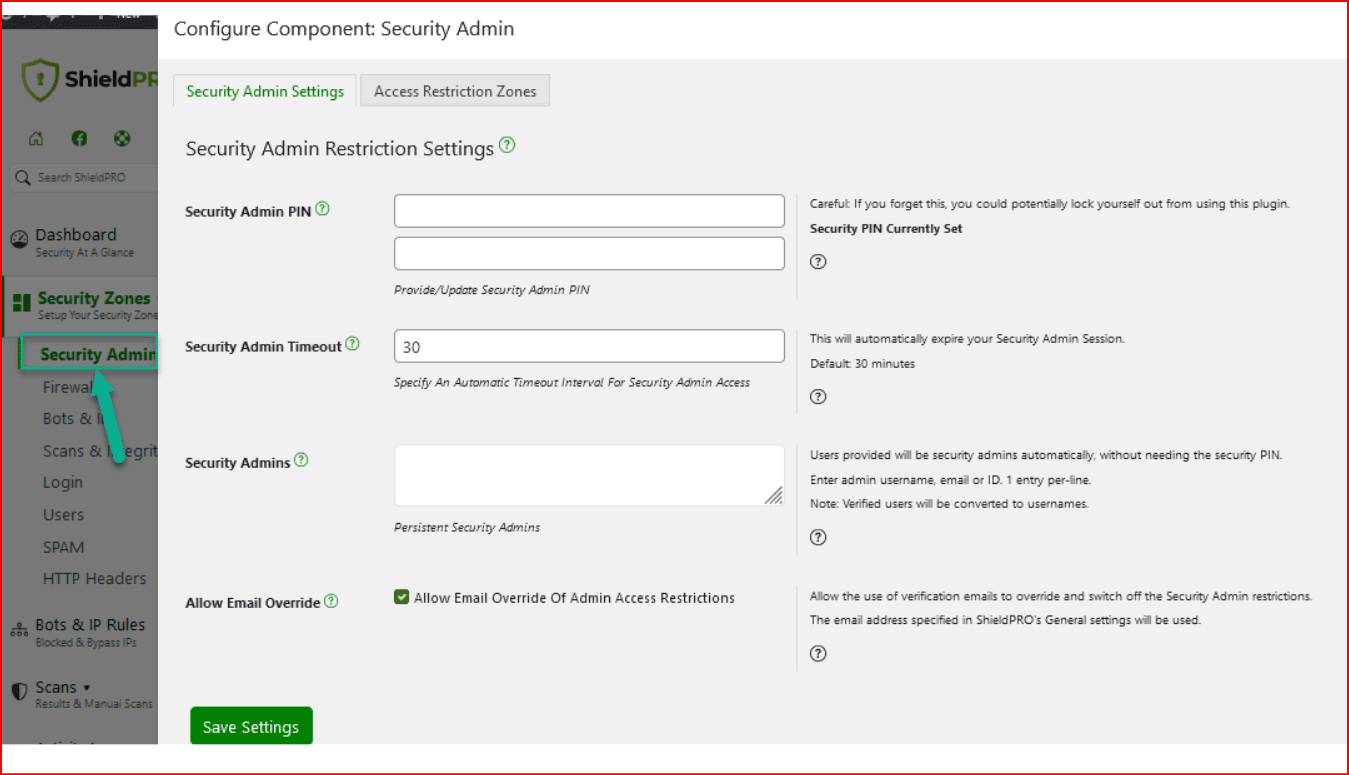The width and height of the screenshot is (1349, 775).
Task: Expand Bots & IP Rules sidebar section
Action: (x=89, y=625)
